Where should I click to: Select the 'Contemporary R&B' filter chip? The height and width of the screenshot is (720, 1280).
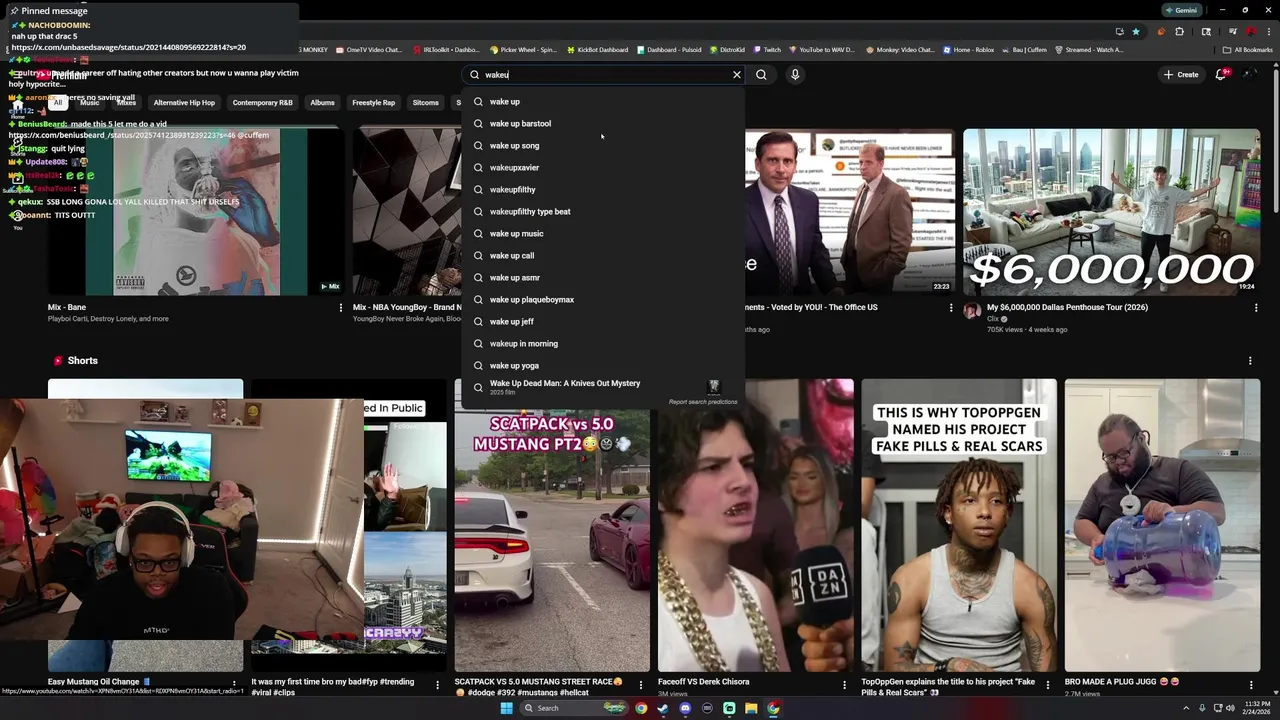(x=262, y=102)
